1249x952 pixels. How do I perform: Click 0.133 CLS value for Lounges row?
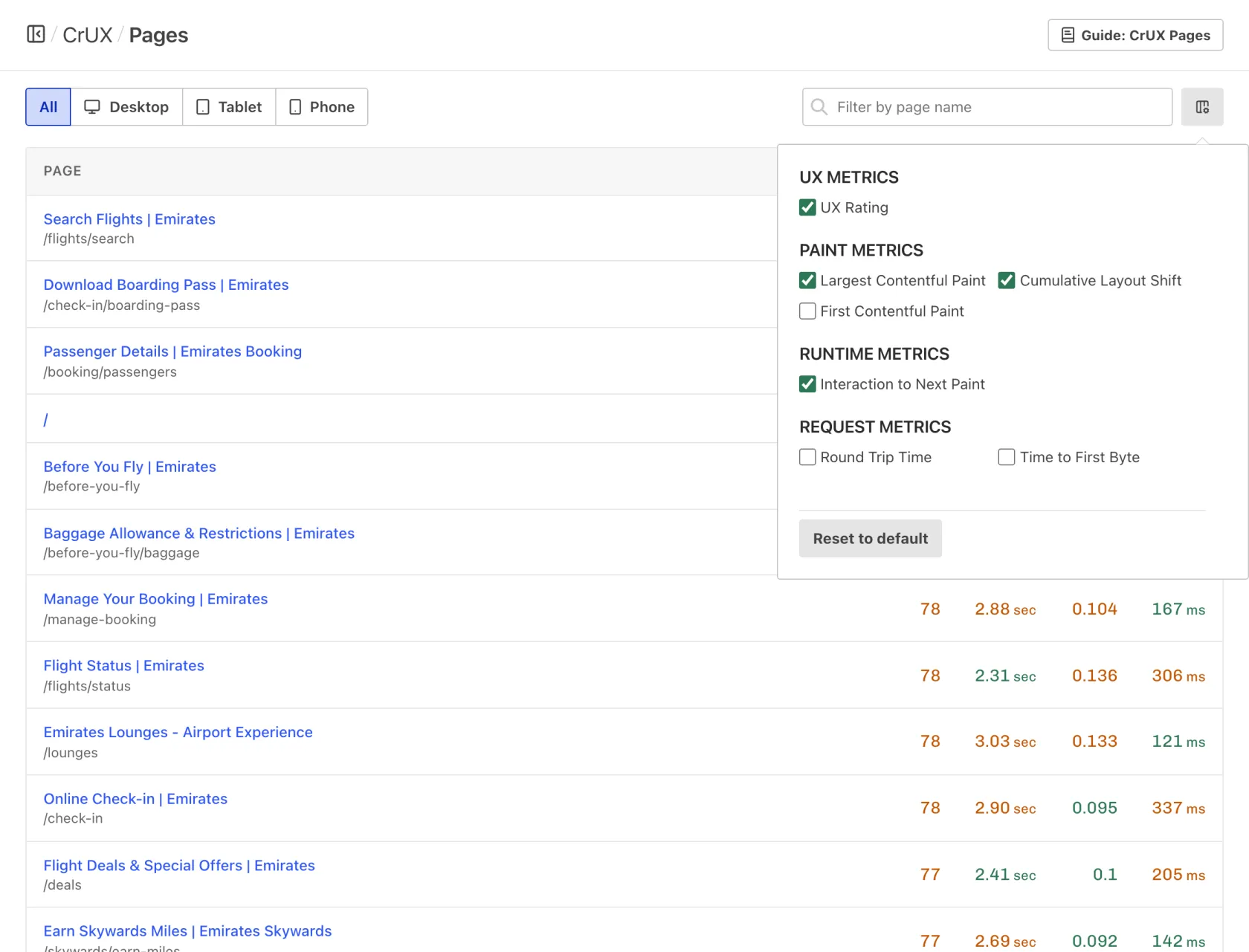pyautogui.click(x=1094, y=742)
